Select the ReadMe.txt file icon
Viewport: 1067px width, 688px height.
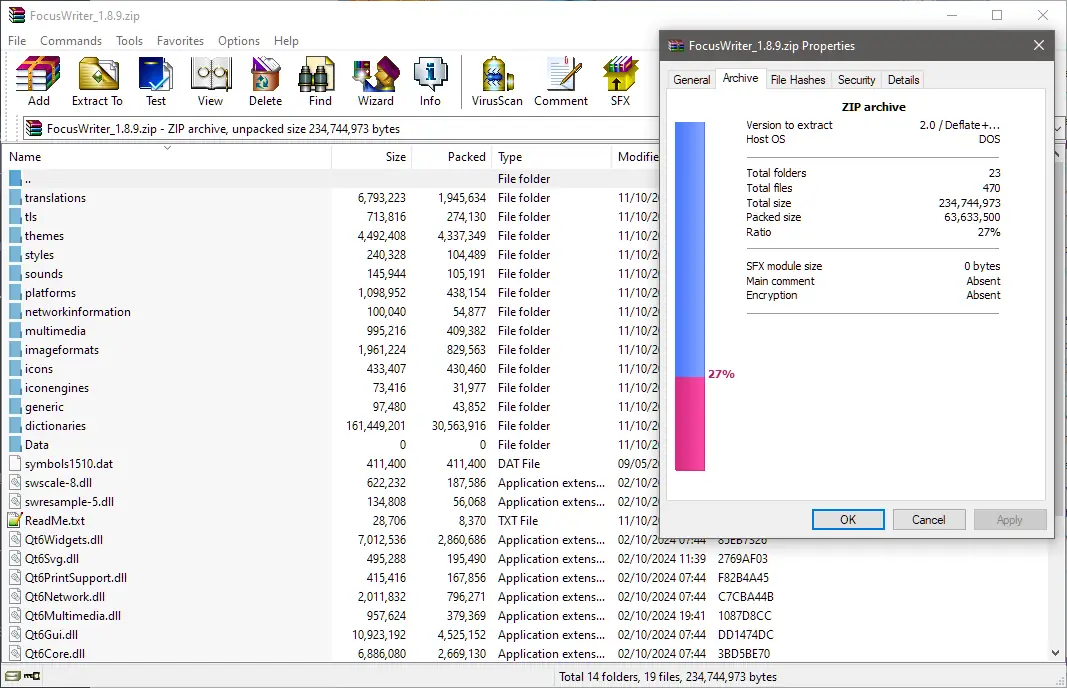tap(15, 521)
